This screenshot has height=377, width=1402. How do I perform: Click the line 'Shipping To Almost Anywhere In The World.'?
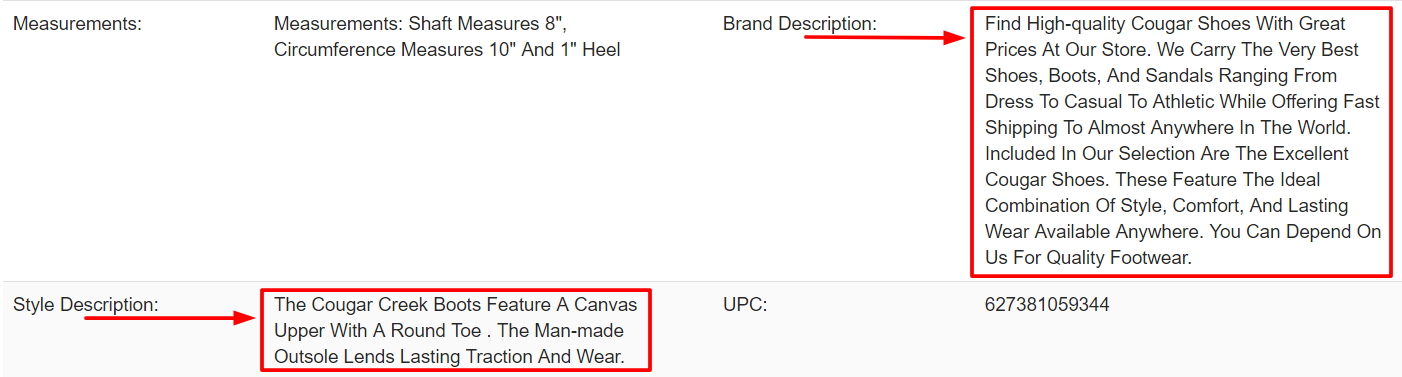pos(1167,128)
